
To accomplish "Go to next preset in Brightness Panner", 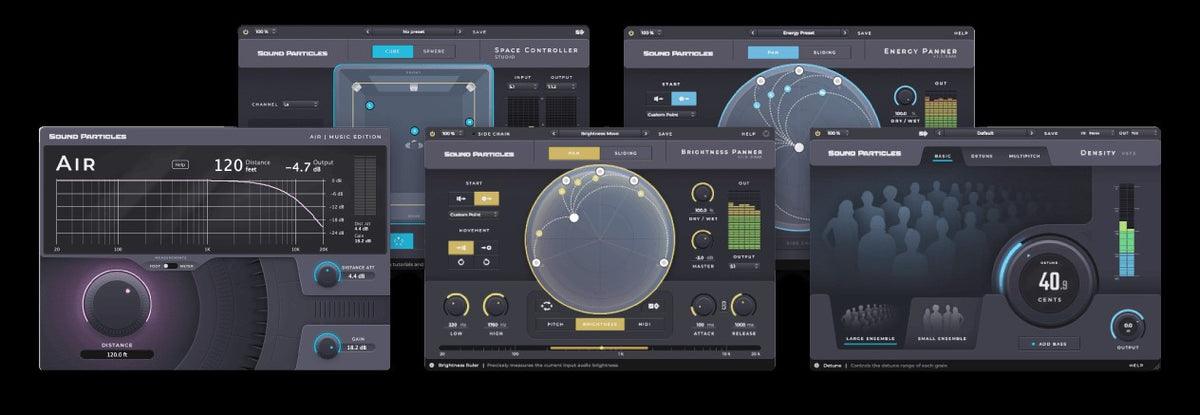I will point(644,132).
